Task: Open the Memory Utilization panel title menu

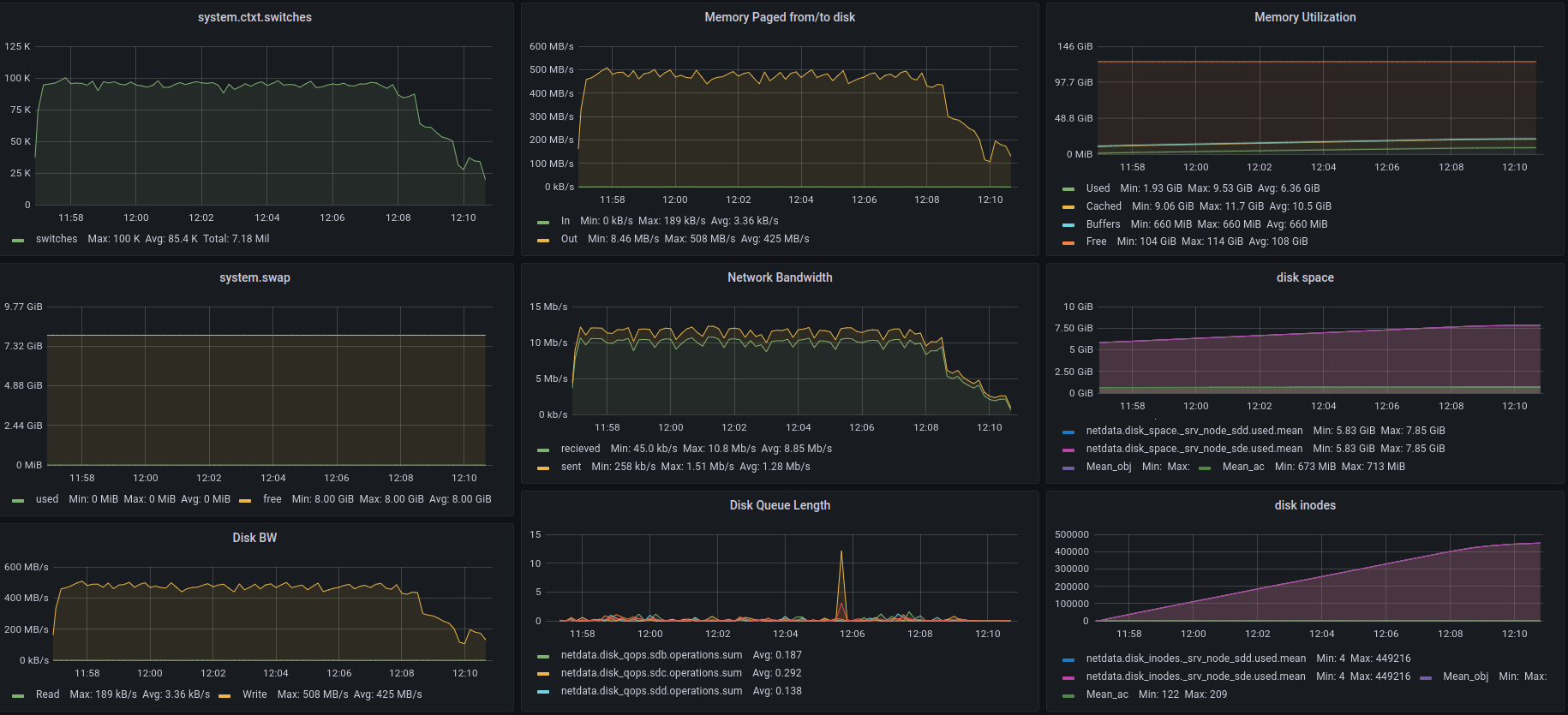Action: 1304,17
